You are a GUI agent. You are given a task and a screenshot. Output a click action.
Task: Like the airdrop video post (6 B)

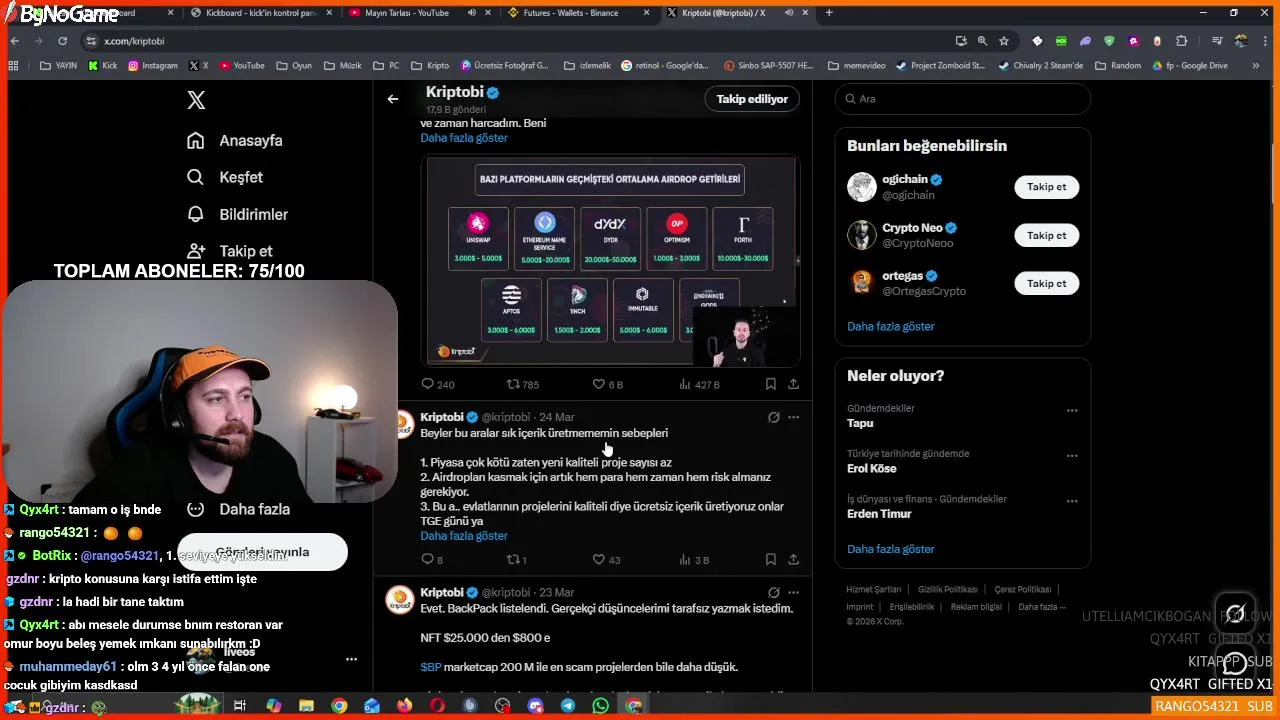(x=608, y=384)
